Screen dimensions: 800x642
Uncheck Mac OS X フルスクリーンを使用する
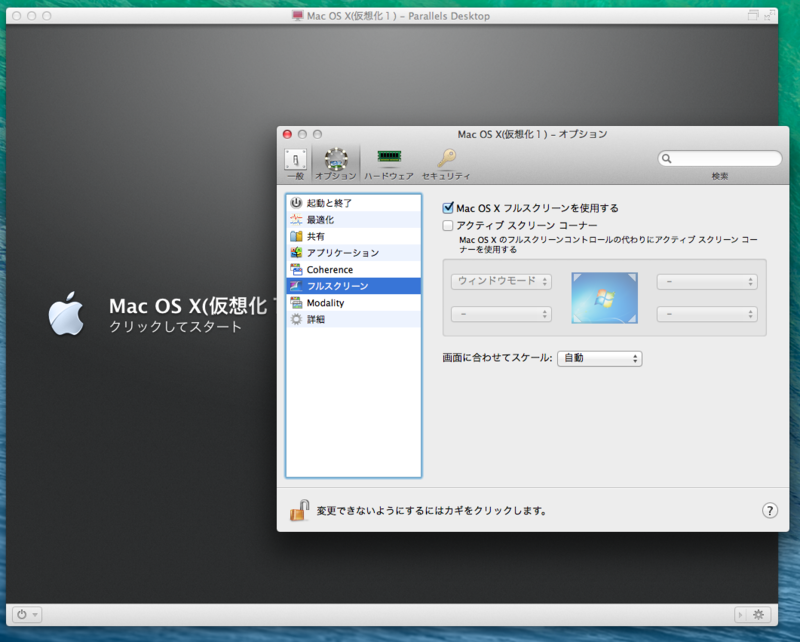(448, 208)
